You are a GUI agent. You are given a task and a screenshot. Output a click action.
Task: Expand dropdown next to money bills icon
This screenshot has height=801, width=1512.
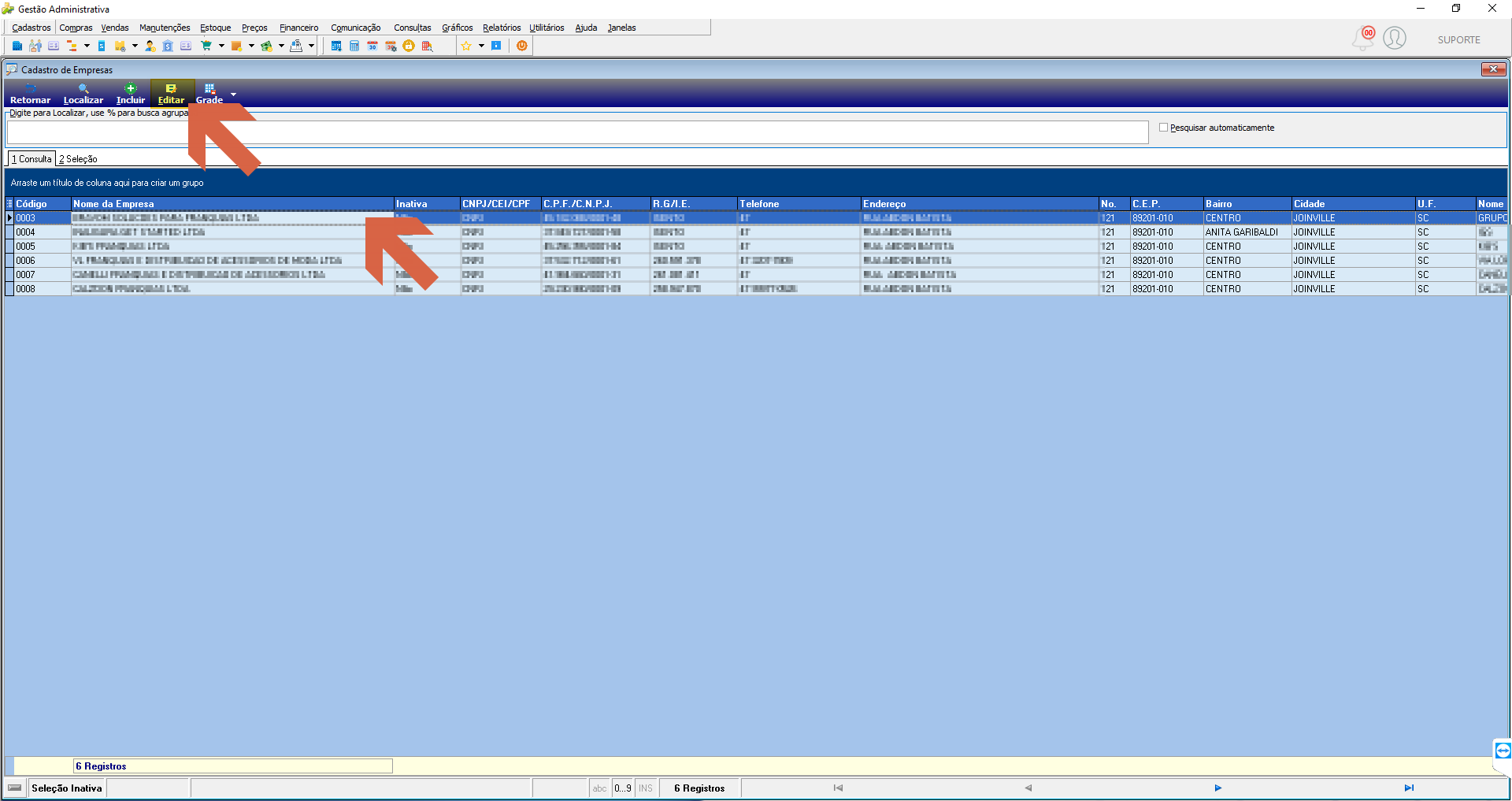click(x=281, y=46)
